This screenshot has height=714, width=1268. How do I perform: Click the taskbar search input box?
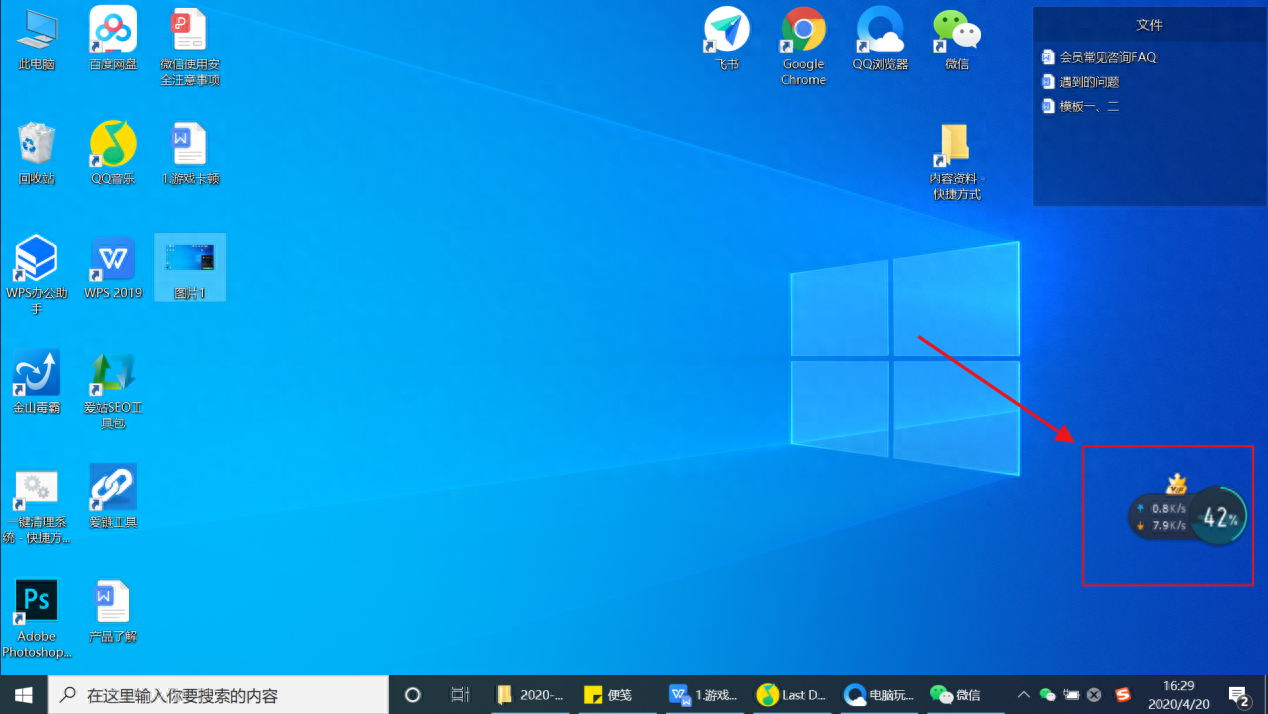(x=220, y=694)
